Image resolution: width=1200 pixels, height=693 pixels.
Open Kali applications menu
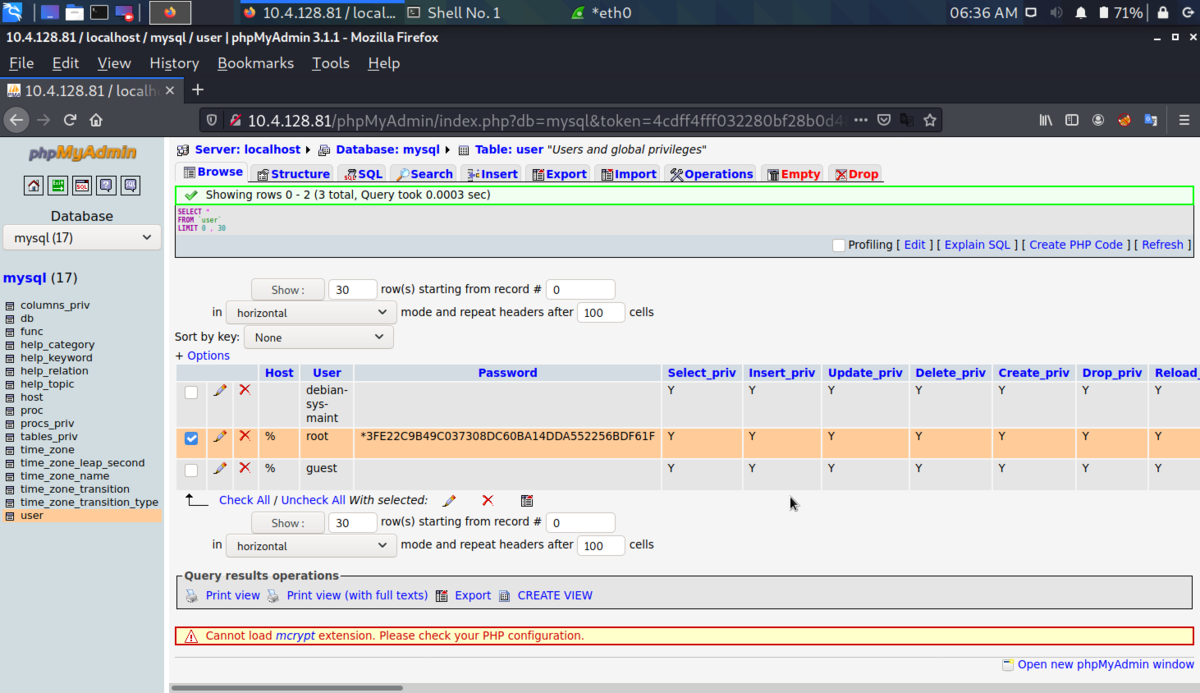point(13,13)
